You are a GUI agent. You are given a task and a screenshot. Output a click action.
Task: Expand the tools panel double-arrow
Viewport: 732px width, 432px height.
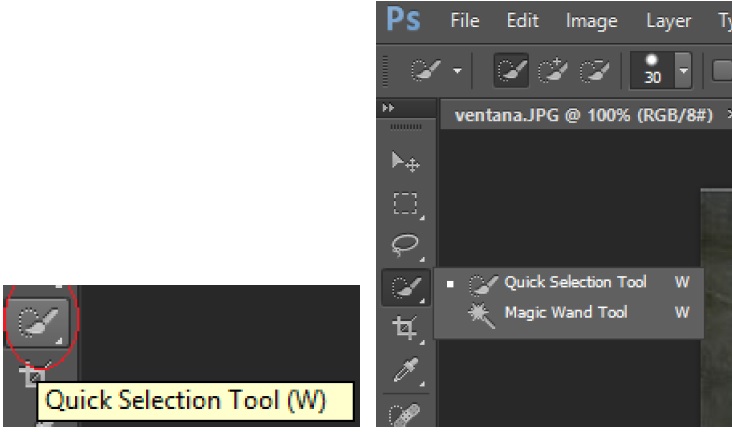[x=389, y=108]
